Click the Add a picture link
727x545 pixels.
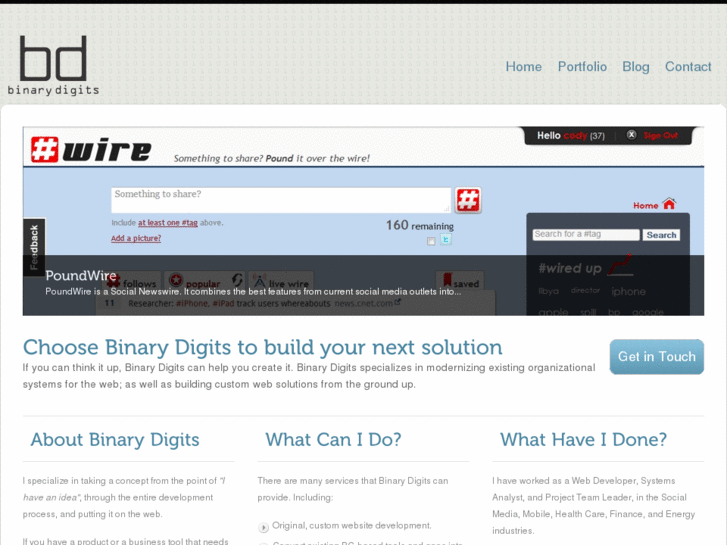136,238
